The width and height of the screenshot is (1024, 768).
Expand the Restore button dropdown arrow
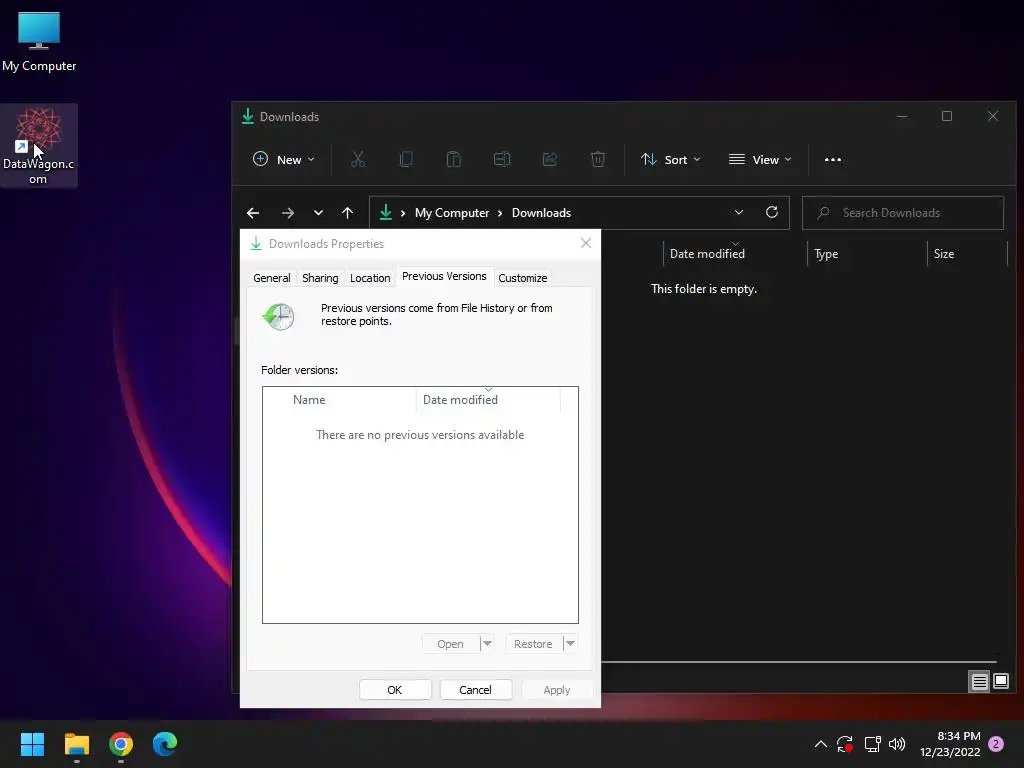pos(570,644)
